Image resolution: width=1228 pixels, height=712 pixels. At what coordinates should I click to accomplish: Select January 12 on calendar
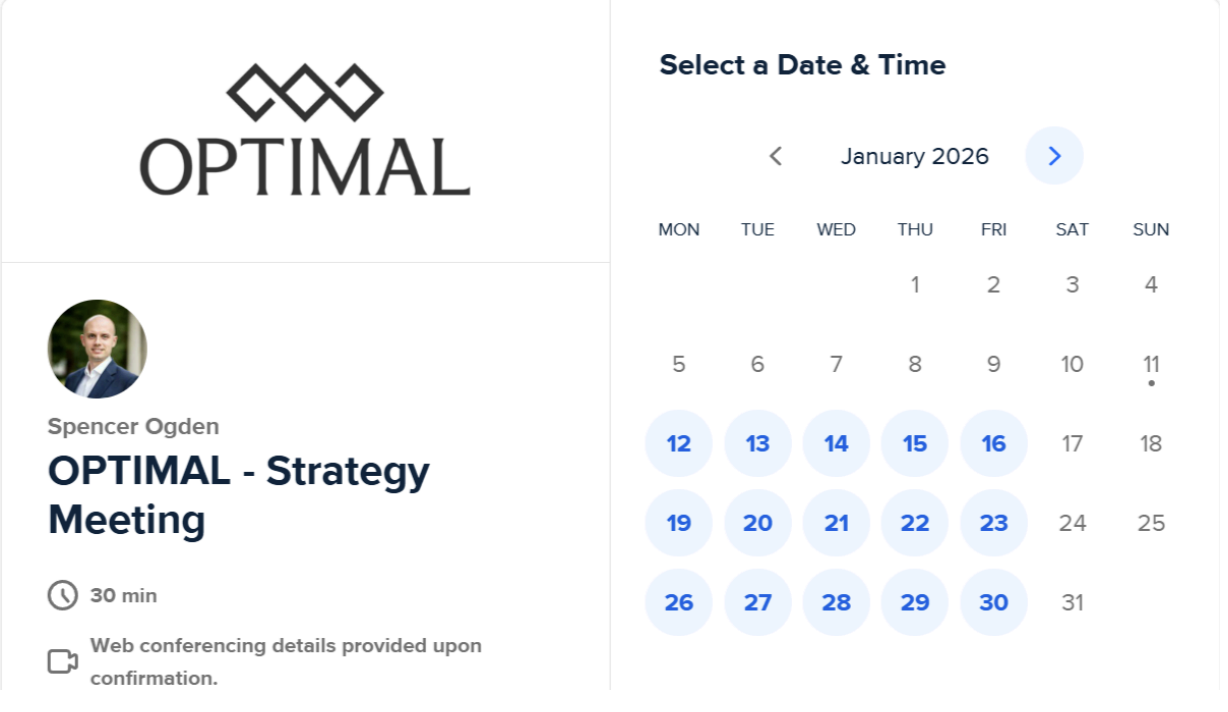pos(679,443)
